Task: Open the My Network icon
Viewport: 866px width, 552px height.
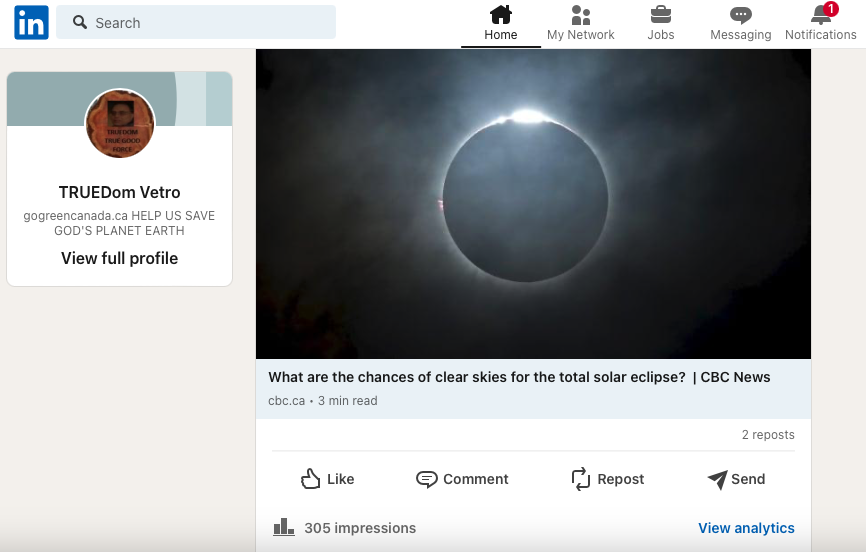Action: point(581,15)
